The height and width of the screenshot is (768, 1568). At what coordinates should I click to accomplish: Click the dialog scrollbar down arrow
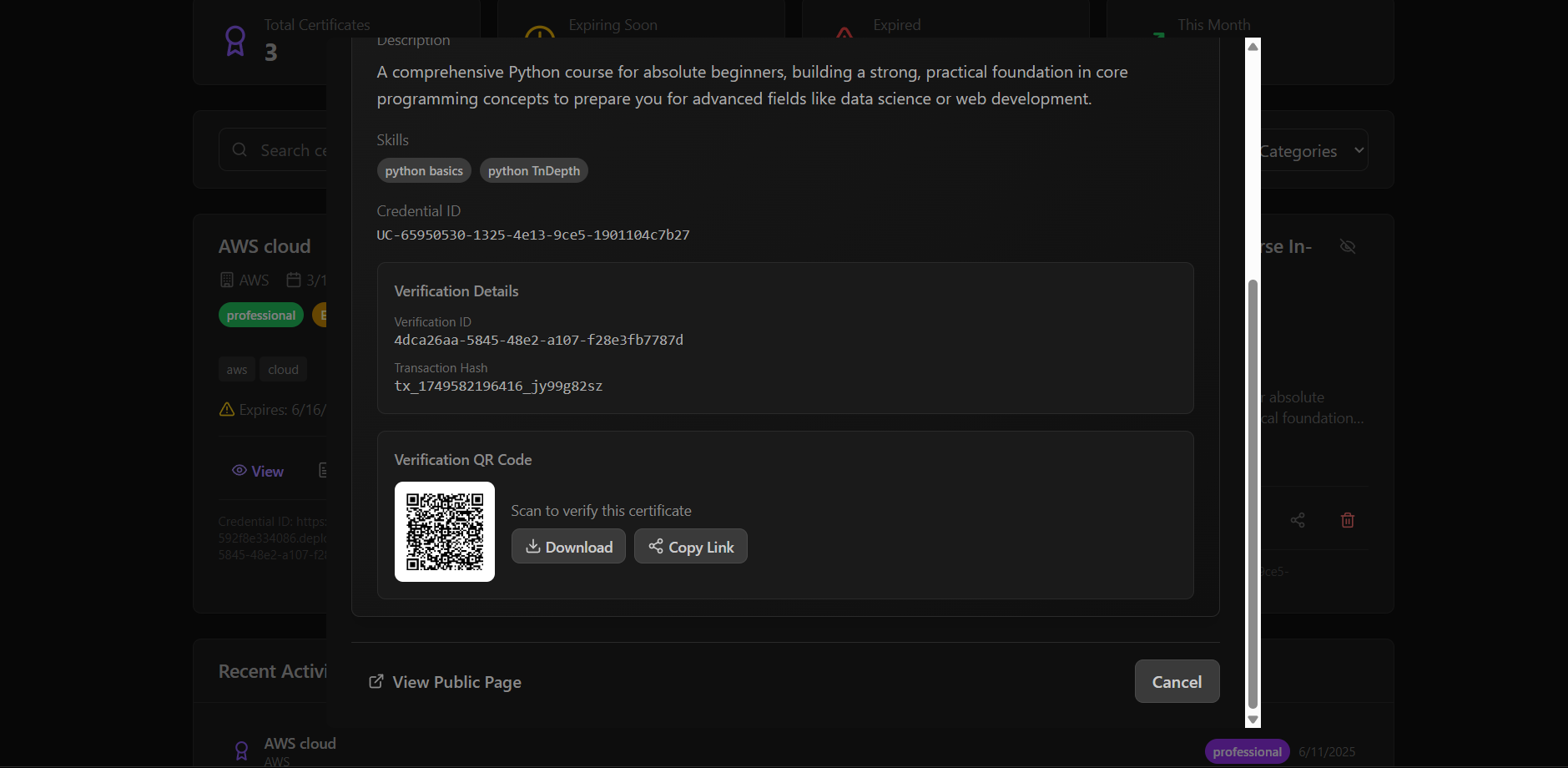click(1253, 720)
